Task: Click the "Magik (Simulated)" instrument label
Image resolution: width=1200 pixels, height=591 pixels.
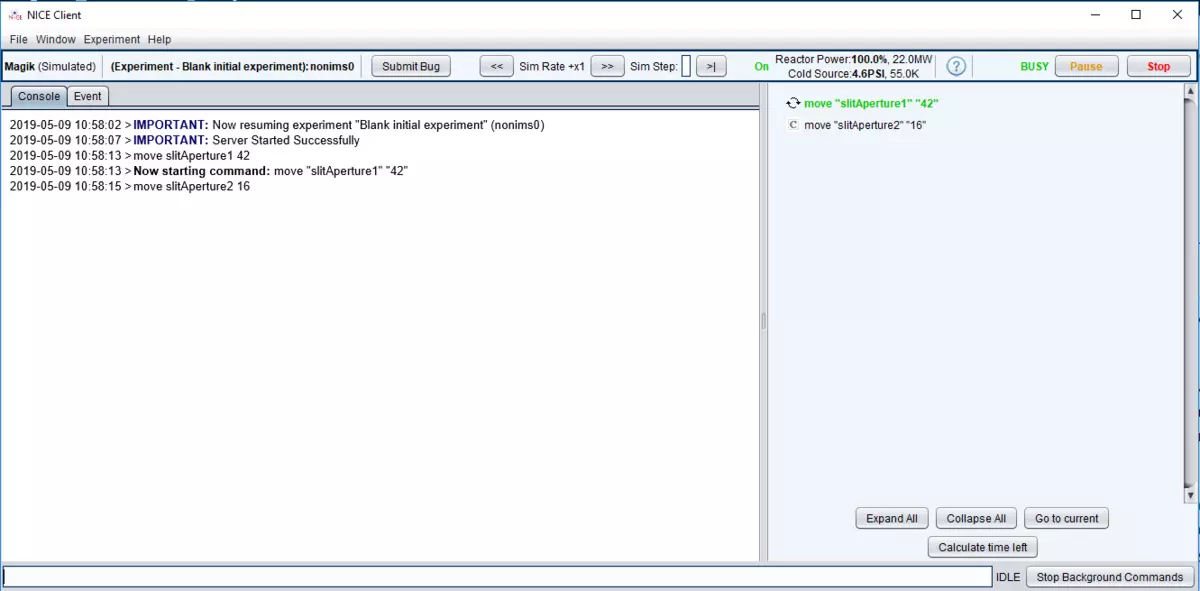Action: point(50,67)
